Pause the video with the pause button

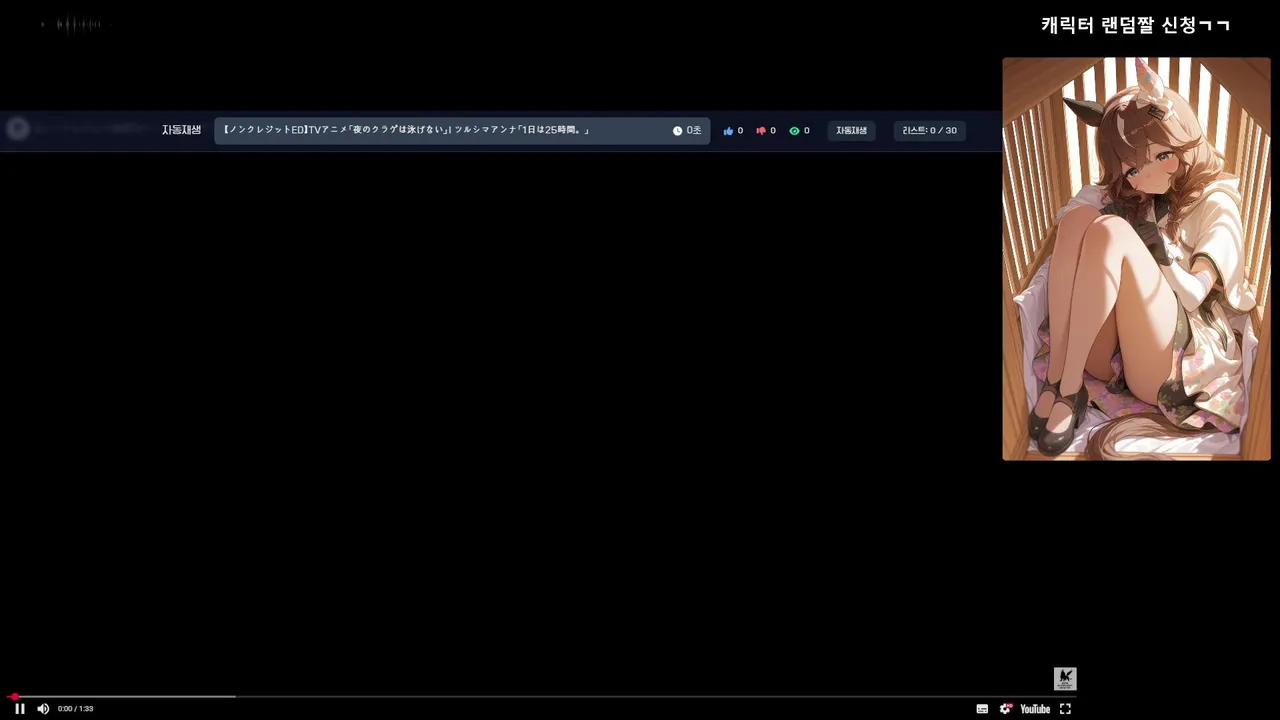tap(19, 709)
